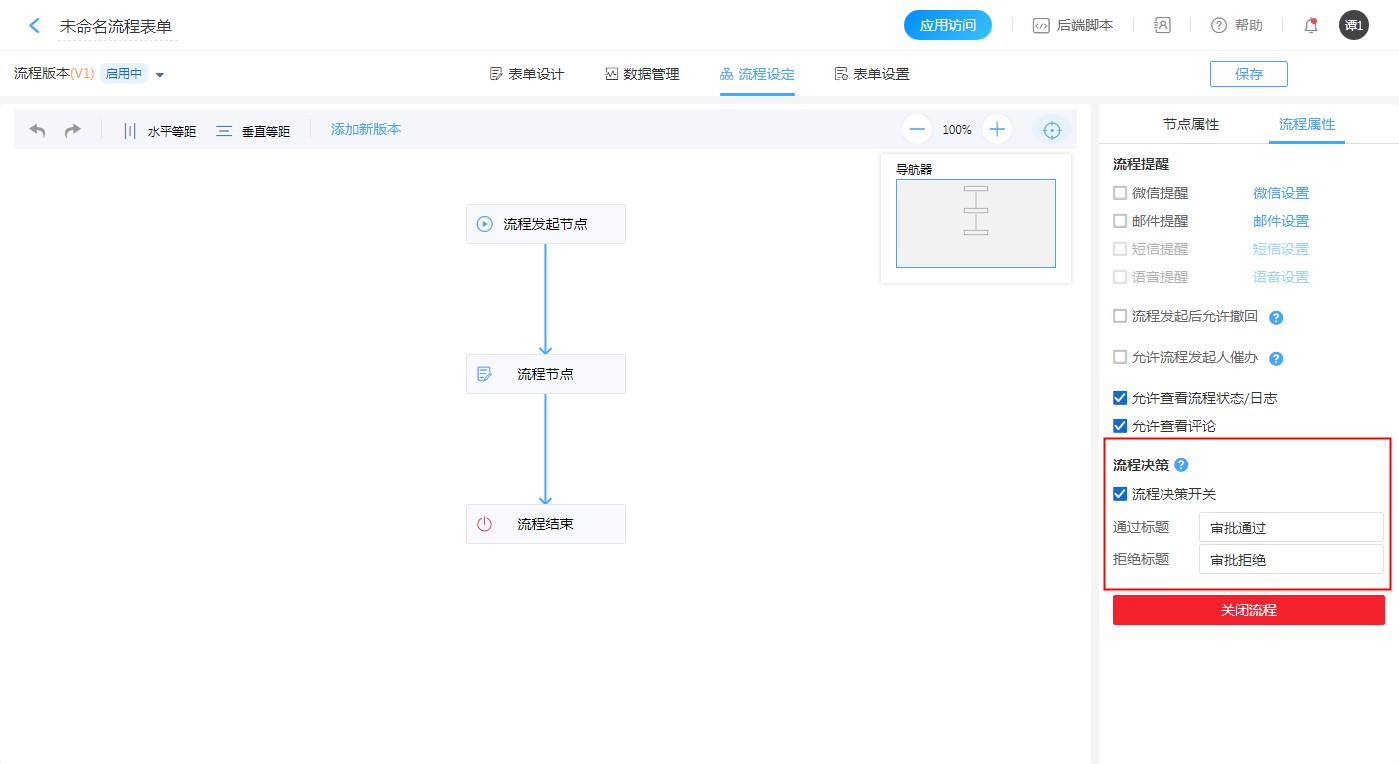Click the center canvas locate icon
Image resolution: width=1399 pixels, height=764 pixels.
(1052, 130)
